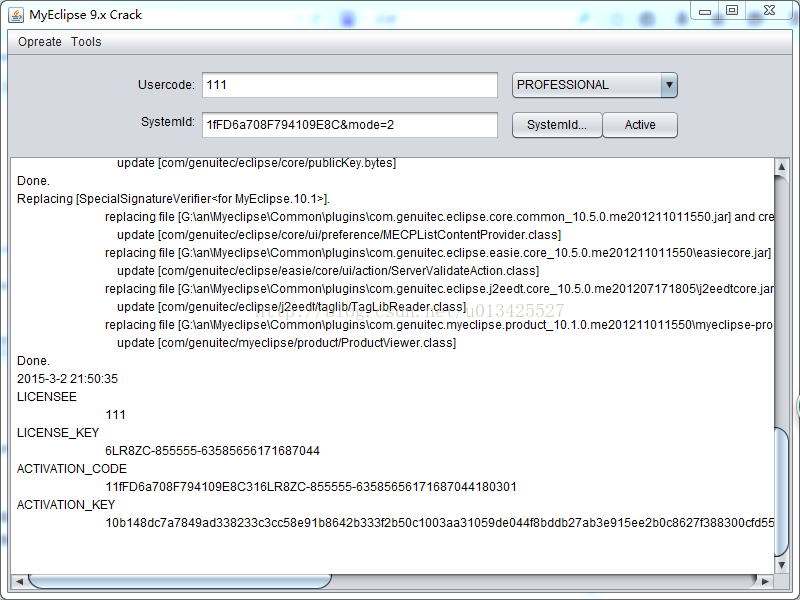Click the update MECPListContentProvider.class log line
800x600 pixels.
pos(339,235)
